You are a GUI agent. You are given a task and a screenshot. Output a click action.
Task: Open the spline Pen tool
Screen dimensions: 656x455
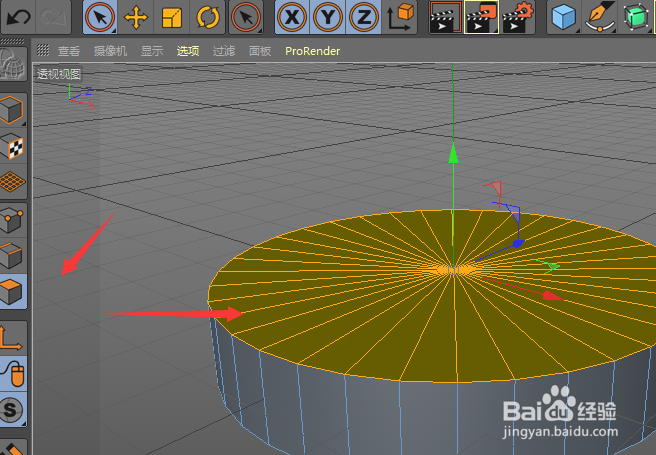(599, 18)
